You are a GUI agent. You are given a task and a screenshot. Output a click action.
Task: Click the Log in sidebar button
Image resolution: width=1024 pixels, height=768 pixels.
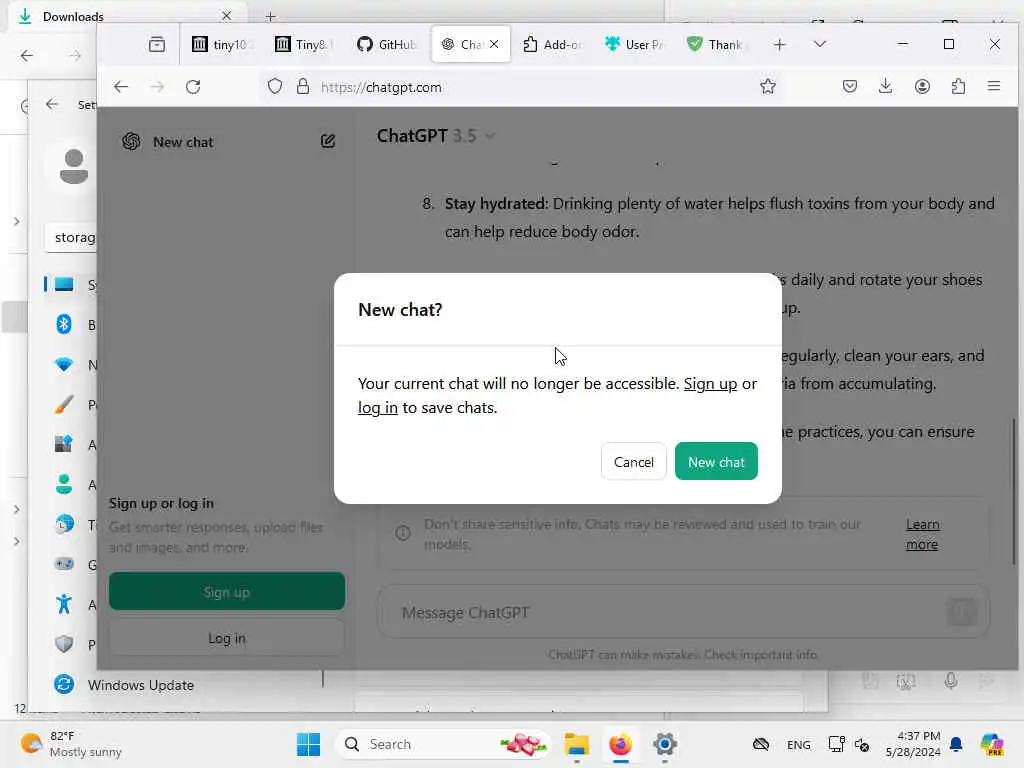coord(227,638)
